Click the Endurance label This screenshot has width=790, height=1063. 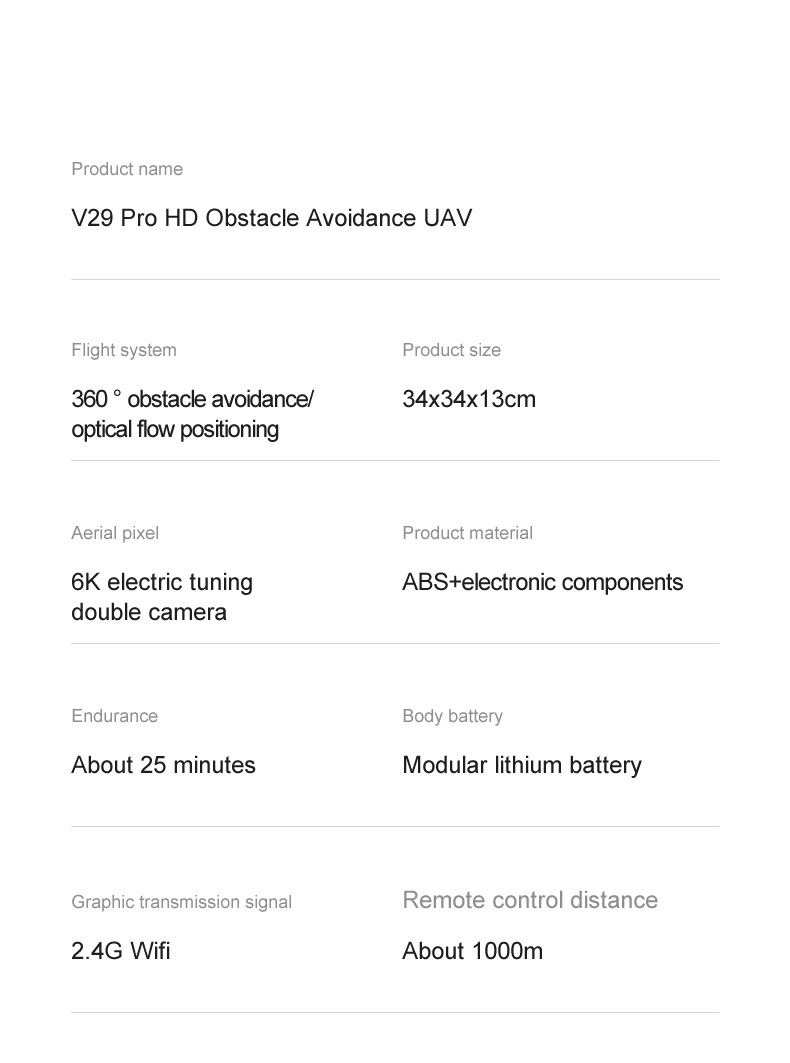tap(114, 716)
